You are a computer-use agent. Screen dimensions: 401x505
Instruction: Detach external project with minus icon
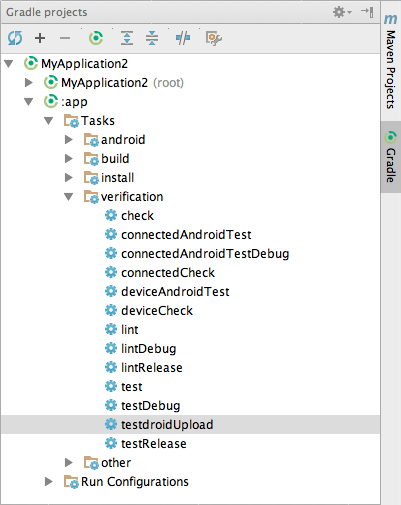(x=65, y=38)
